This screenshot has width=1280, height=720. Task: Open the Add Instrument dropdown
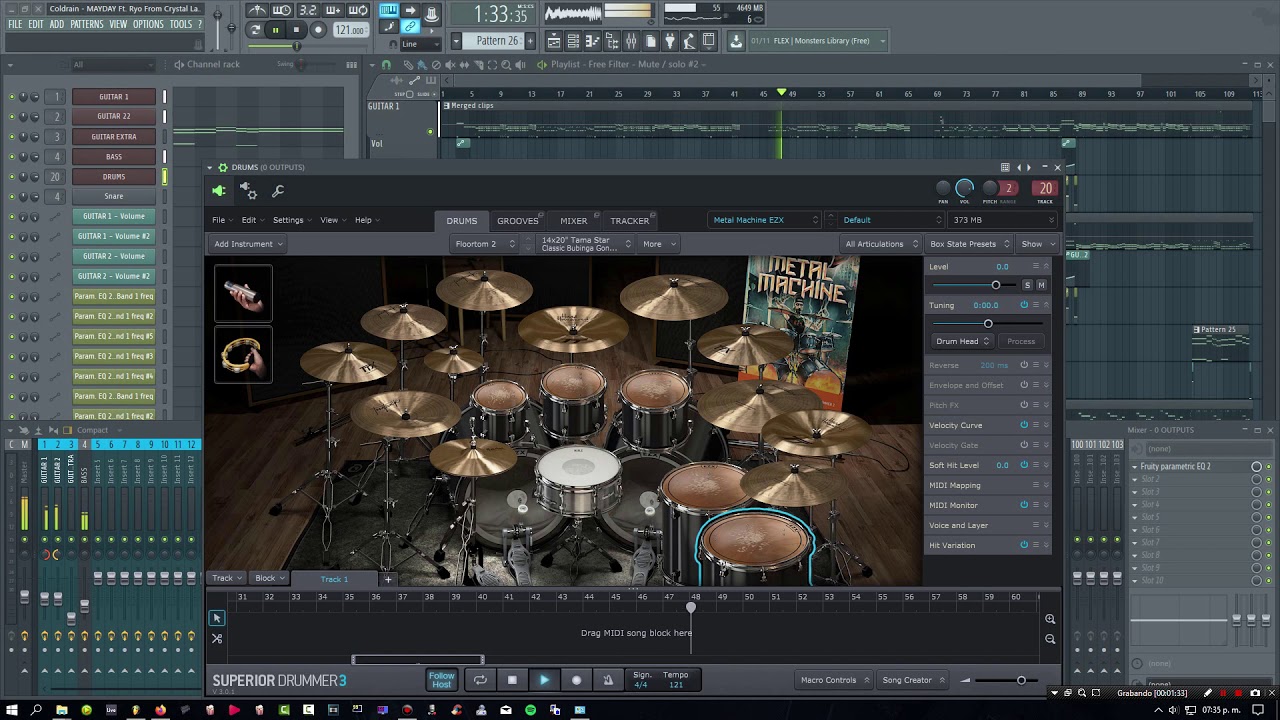point(248,244)
